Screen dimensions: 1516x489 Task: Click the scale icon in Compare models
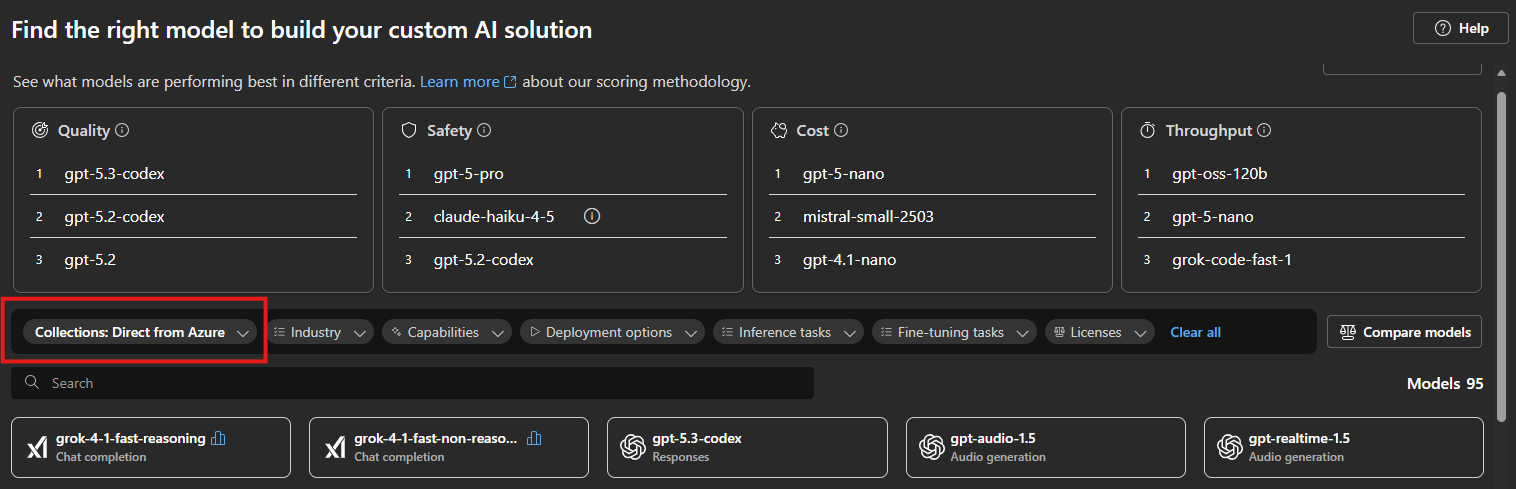pos(1347,332)
